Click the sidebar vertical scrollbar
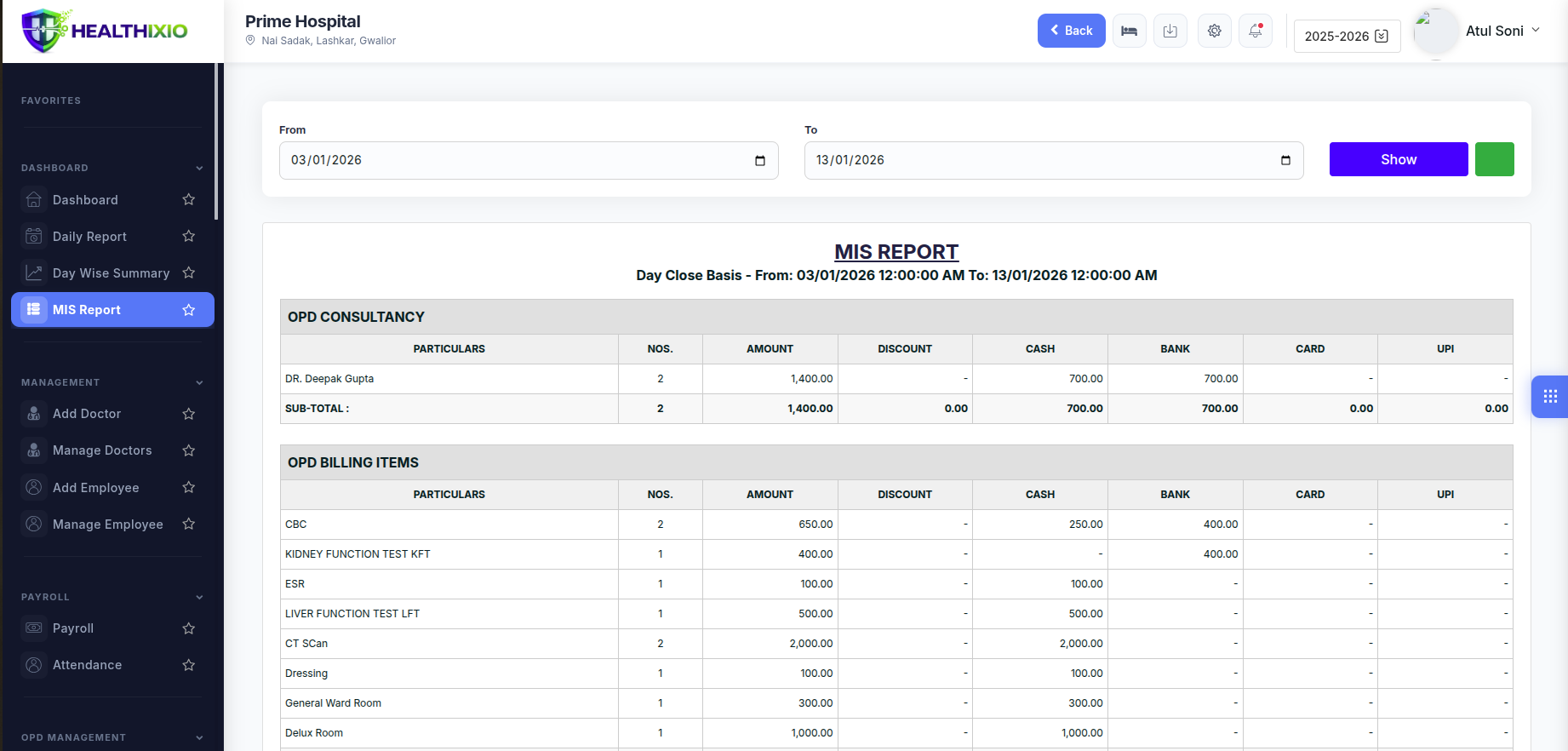The height and width of the screenshot is (751, 1568). (217, 141)
